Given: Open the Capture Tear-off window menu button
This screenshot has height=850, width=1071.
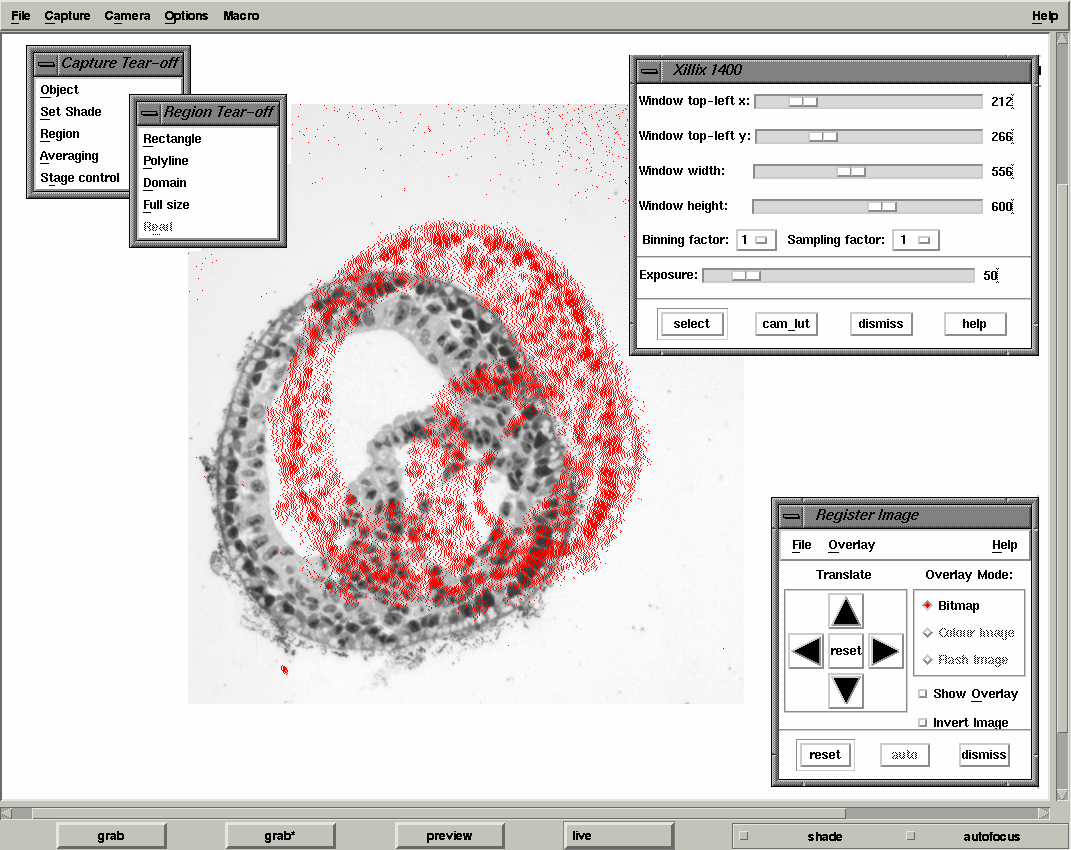Looking at the screenshot, I should pyautogui.click(x=46, y=64).
